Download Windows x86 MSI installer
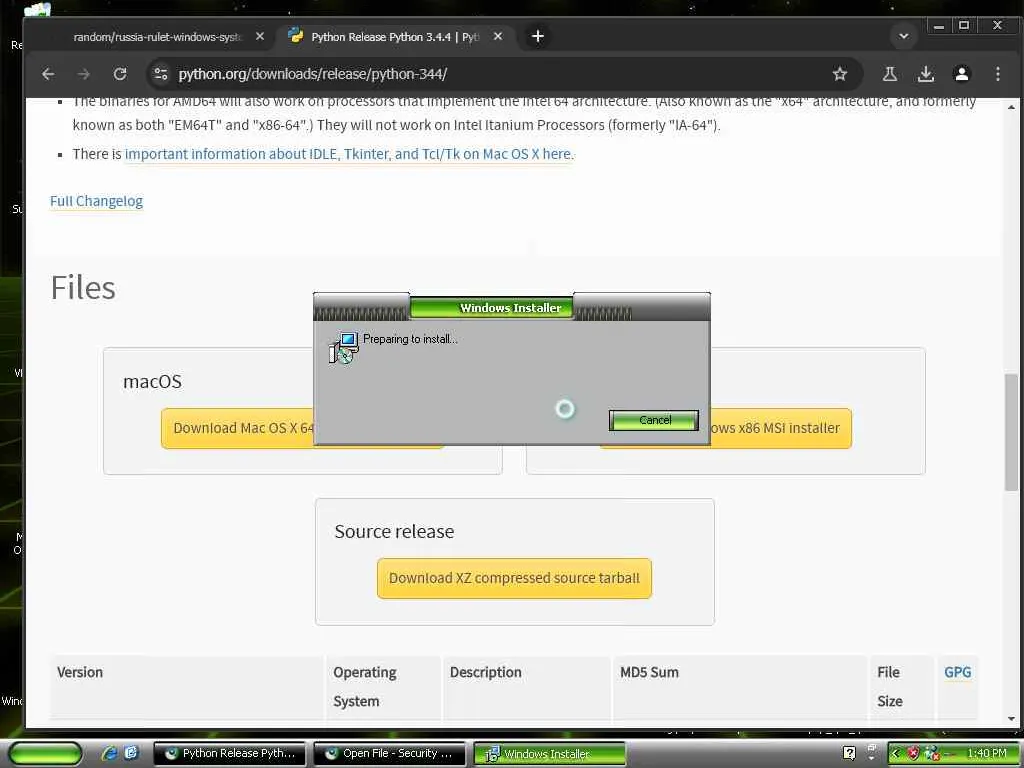Image resolution: width=1024 pixels, height=768 pixels. 781,428
